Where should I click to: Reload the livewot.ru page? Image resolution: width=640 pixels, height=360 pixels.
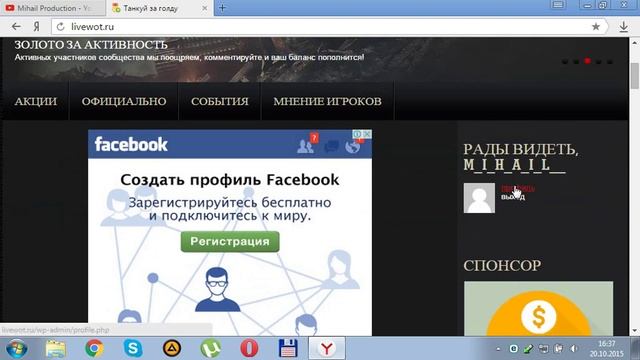pos(60,27)
